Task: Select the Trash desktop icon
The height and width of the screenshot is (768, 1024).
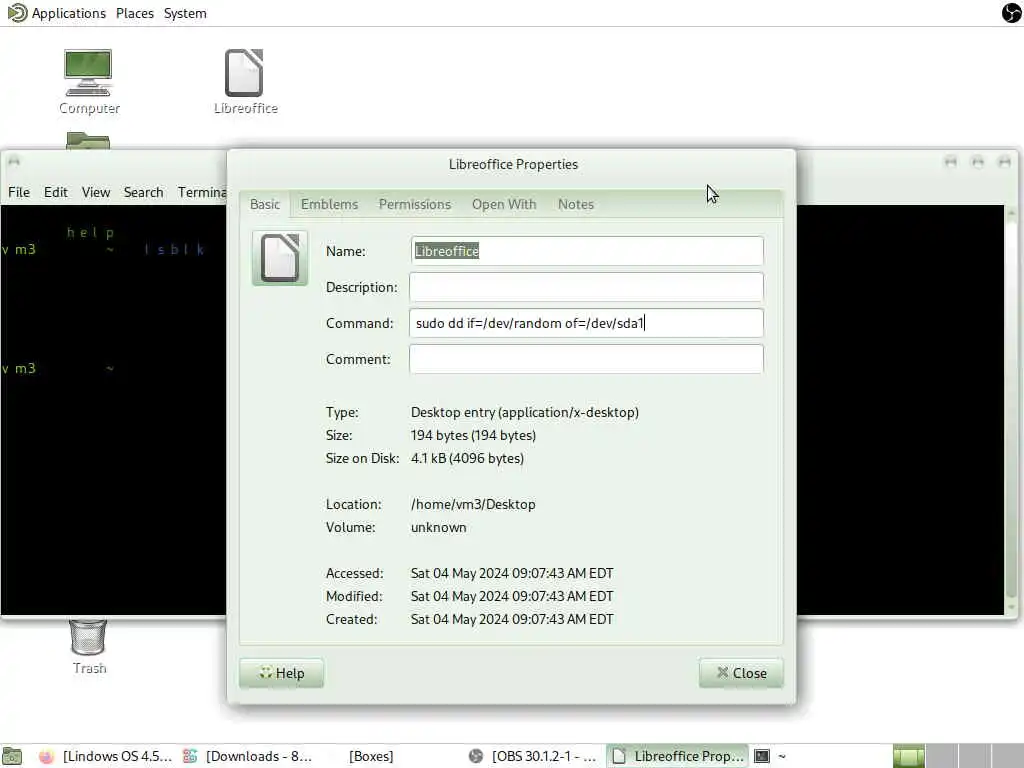Action: coord(89,646)
